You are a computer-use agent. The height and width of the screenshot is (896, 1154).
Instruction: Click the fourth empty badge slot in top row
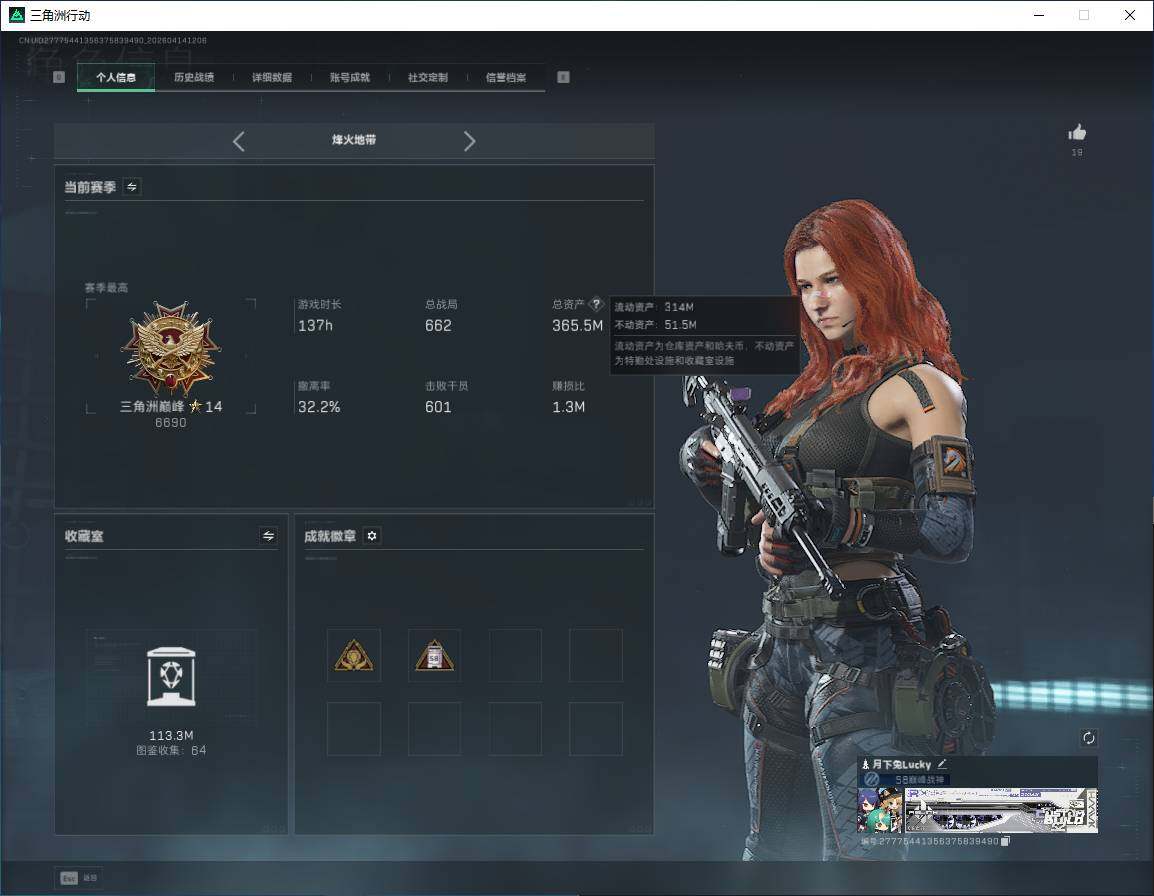[595, 655]
